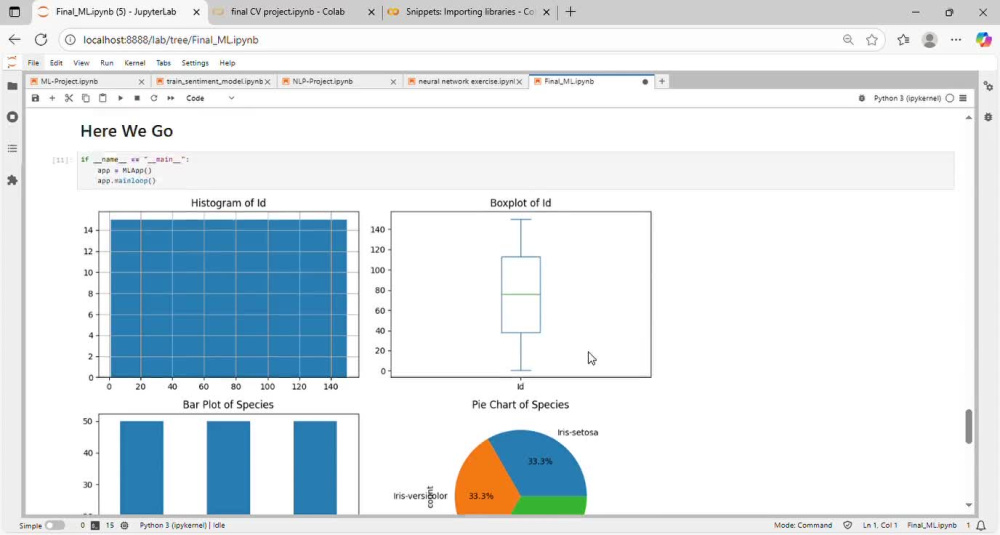Switch to the train_sentiment_model.ipynb tab

pyautogui.click(x=214, y=82)
